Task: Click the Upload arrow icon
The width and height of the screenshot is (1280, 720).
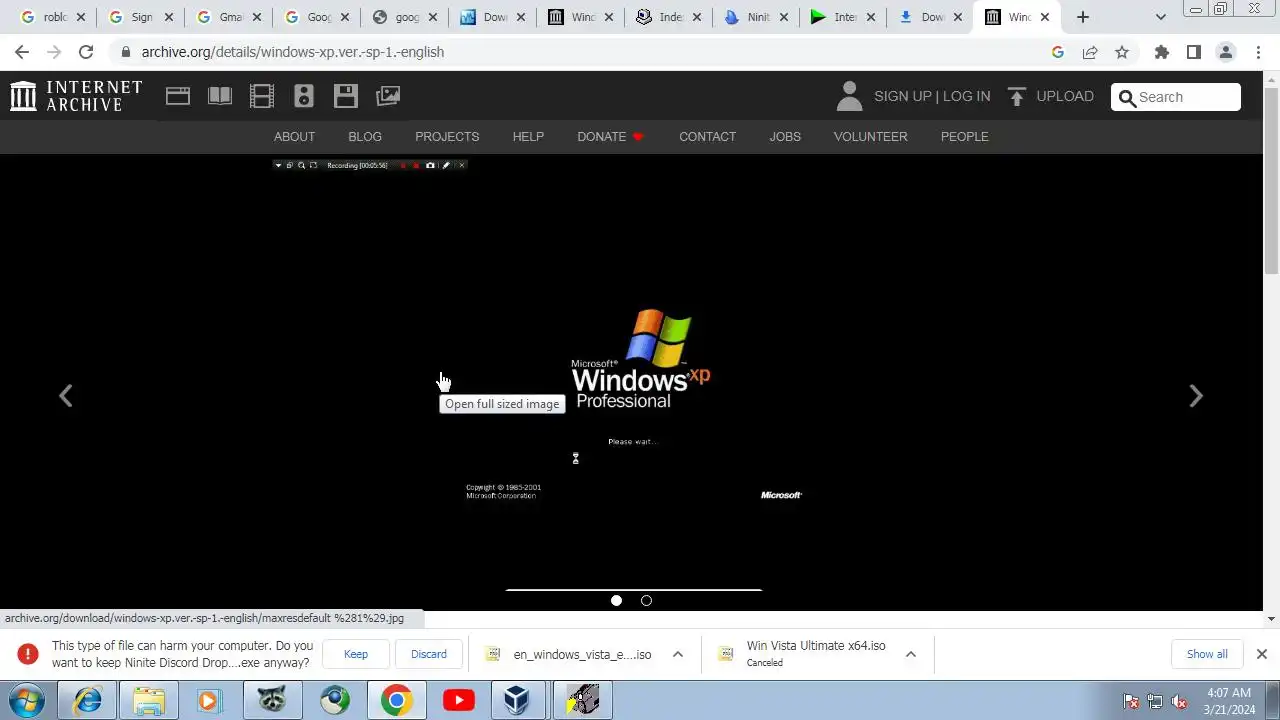Action: click(1017, 96)
